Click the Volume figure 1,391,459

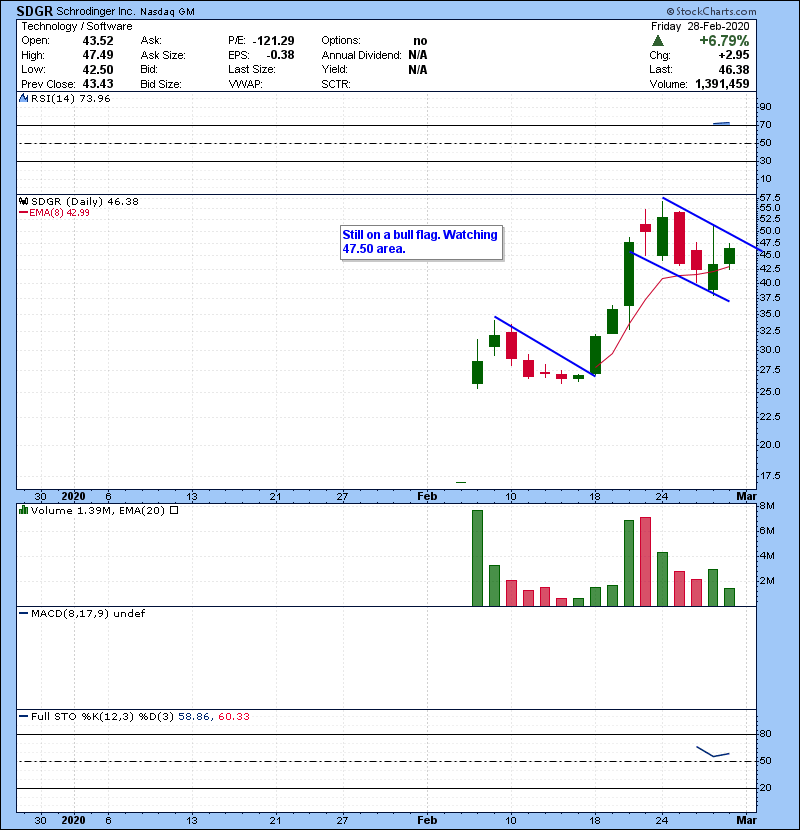point(722,84)
